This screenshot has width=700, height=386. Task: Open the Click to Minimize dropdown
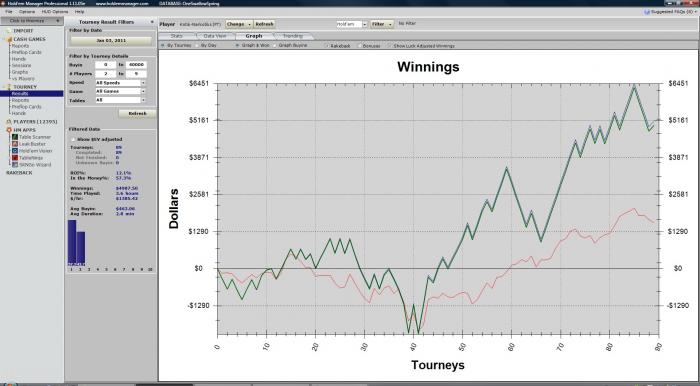click(x=31, y=21)
